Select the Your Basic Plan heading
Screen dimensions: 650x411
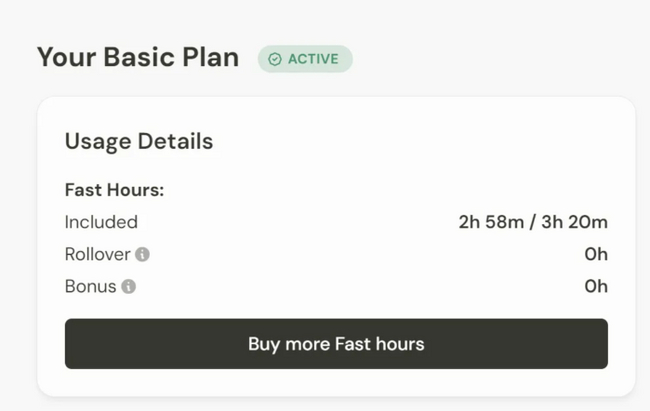(138, 57)
